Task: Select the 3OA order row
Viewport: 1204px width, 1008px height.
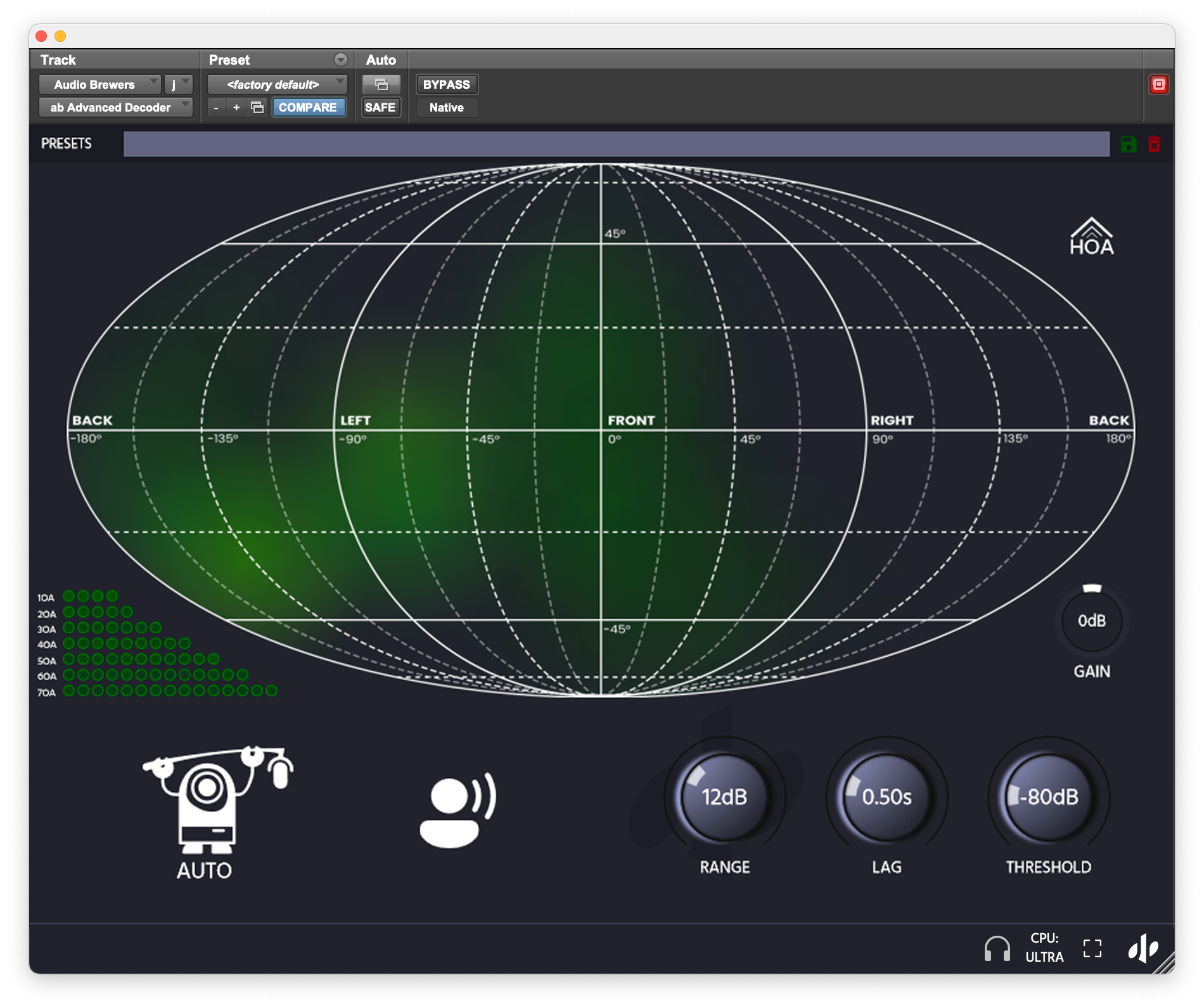Action: coord(99,628)
